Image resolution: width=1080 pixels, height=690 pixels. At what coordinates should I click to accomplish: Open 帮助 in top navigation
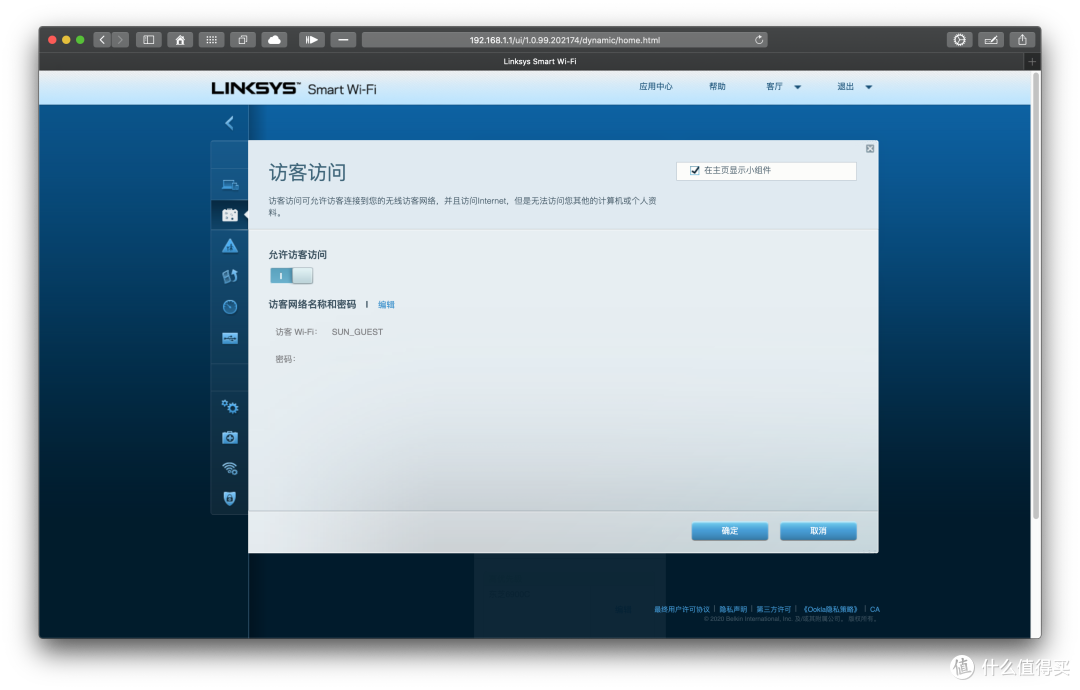[717, 87]
